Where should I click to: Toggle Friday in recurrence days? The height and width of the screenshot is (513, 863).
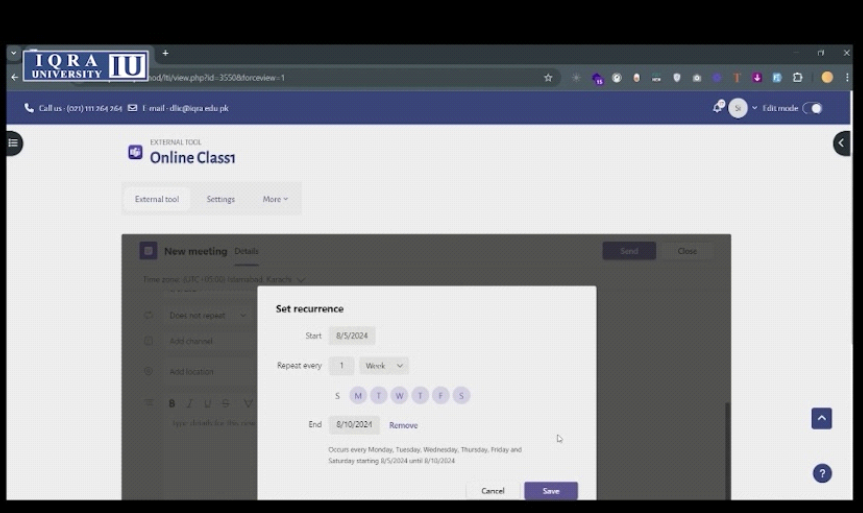coord(440,396)
